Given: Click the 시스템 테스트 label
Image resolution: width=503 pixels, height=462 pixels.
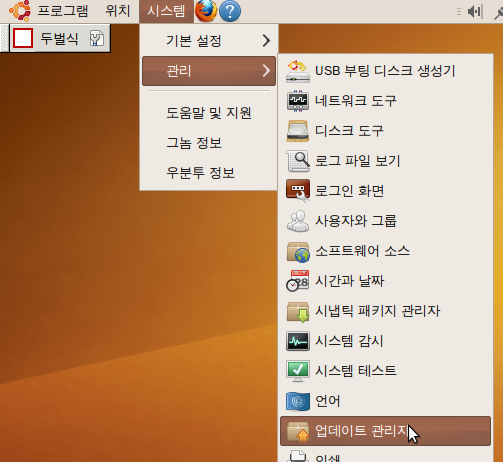Looking at the screenshot, I should pos(356,371).
